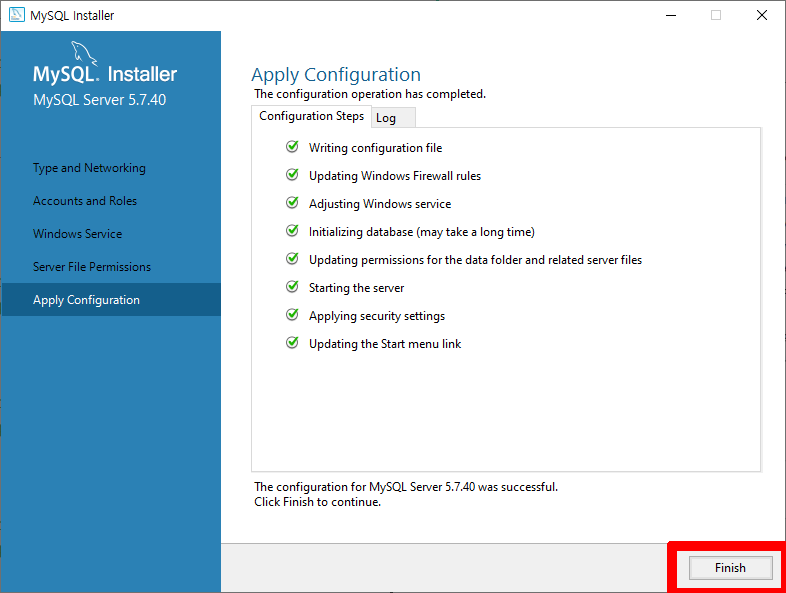Click the 'Apply Configuration' page heading
The width and height of the screenshot is (786, 593).
coord(336,75)
